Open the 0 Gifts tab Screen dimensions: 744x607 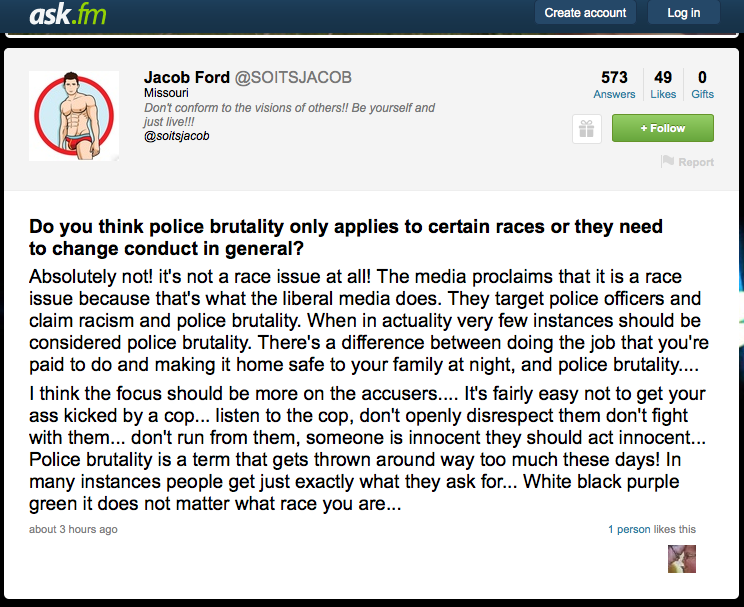(x=702, y=84)
